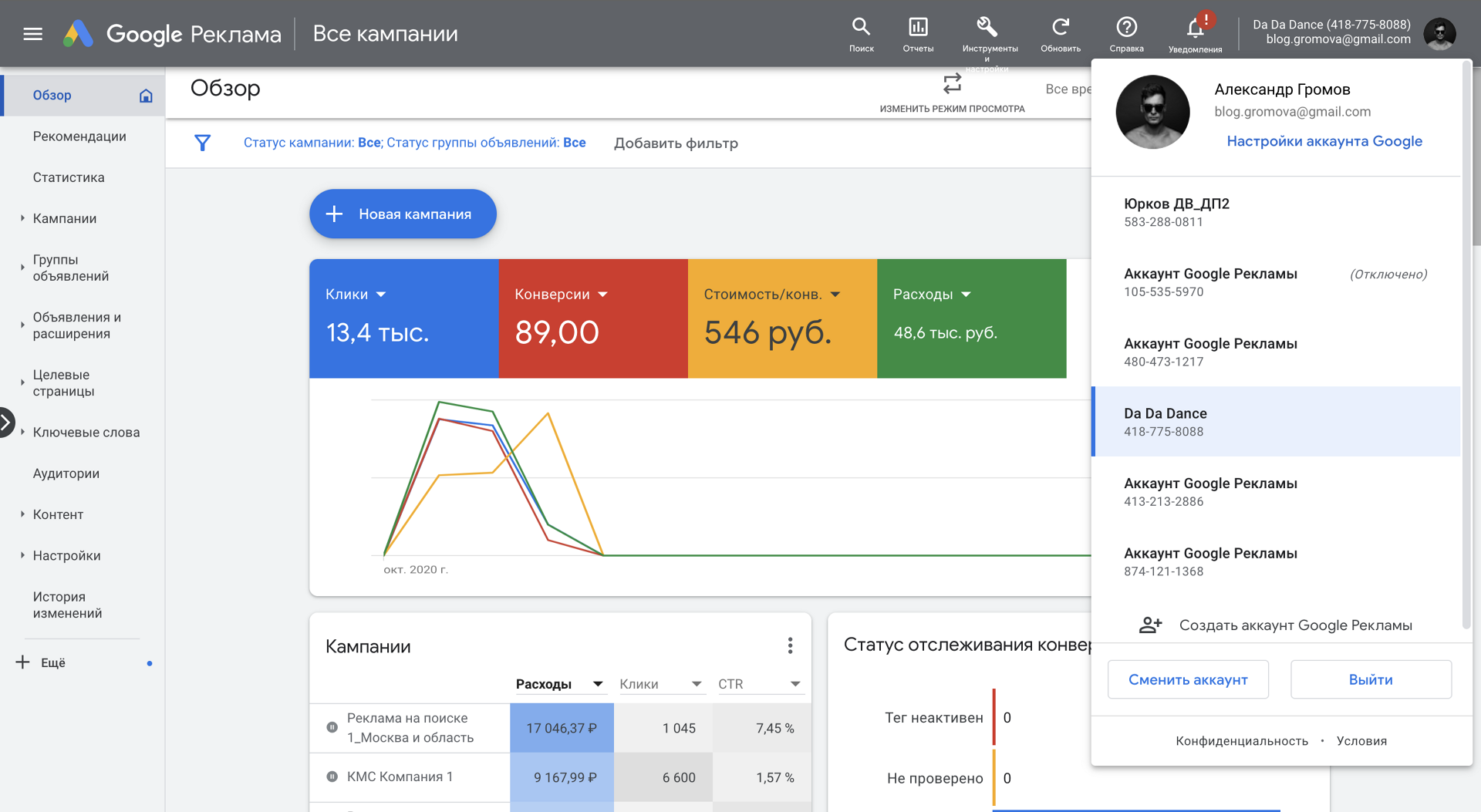
Task: Click the 17 046,37 ₽ expense cell
Action: click(x=562, y=728)
